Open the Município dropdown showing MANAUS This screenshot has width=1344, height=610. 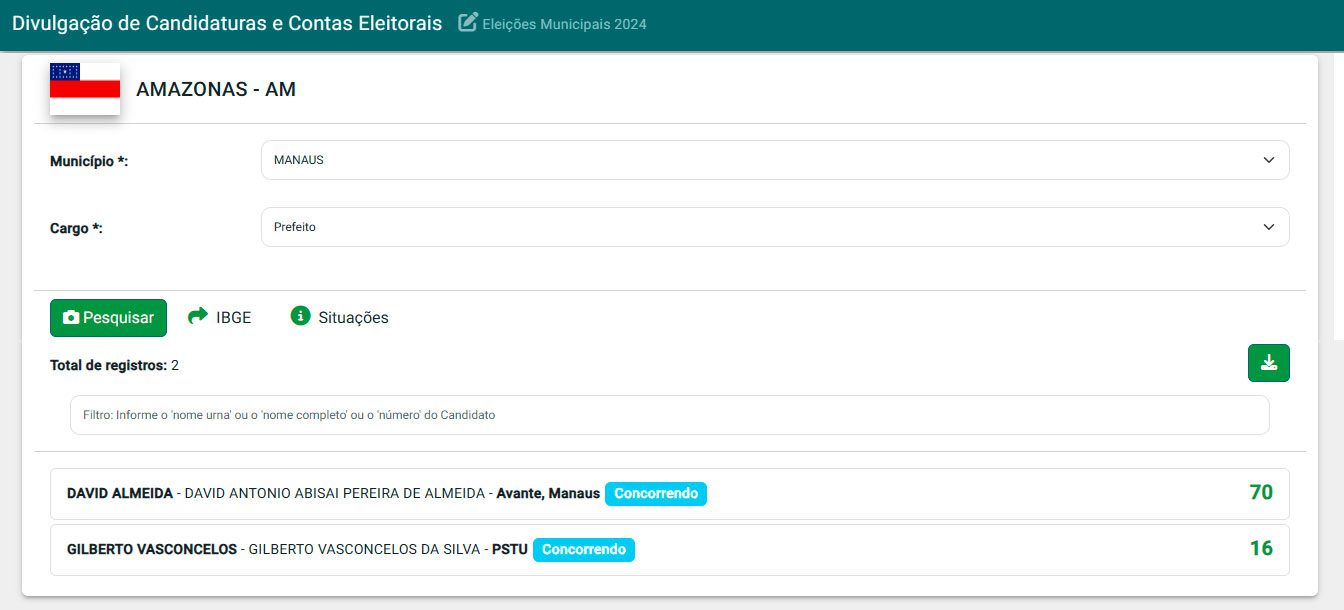(x=774, y=160)
